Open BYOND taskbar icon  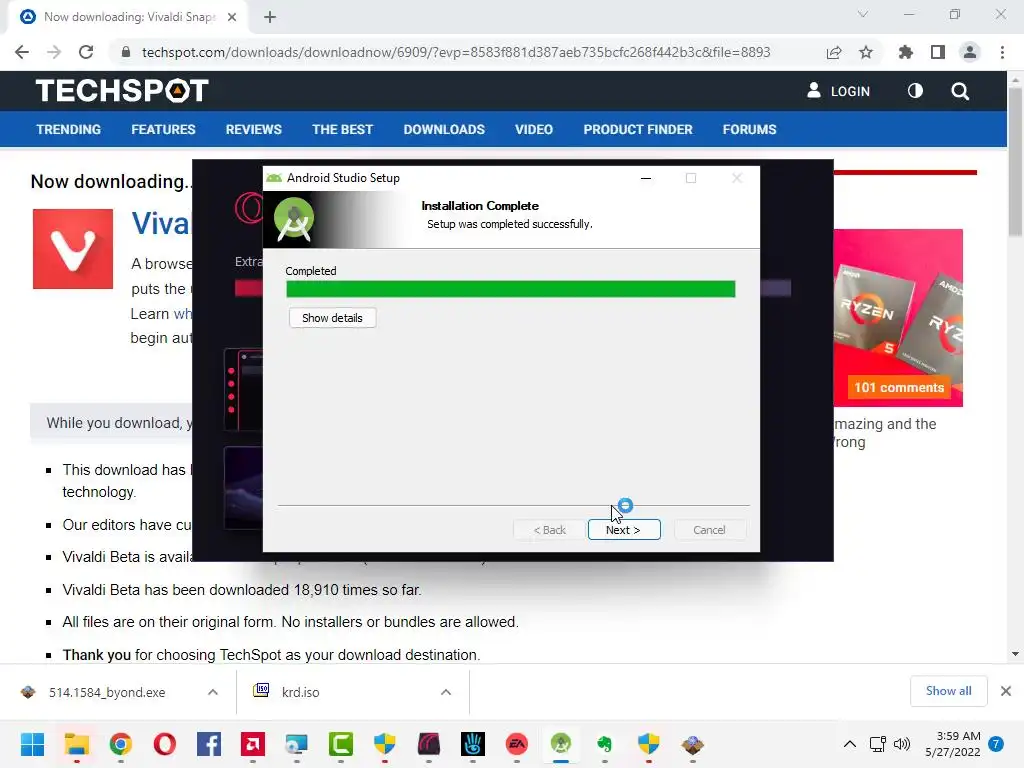692,744
